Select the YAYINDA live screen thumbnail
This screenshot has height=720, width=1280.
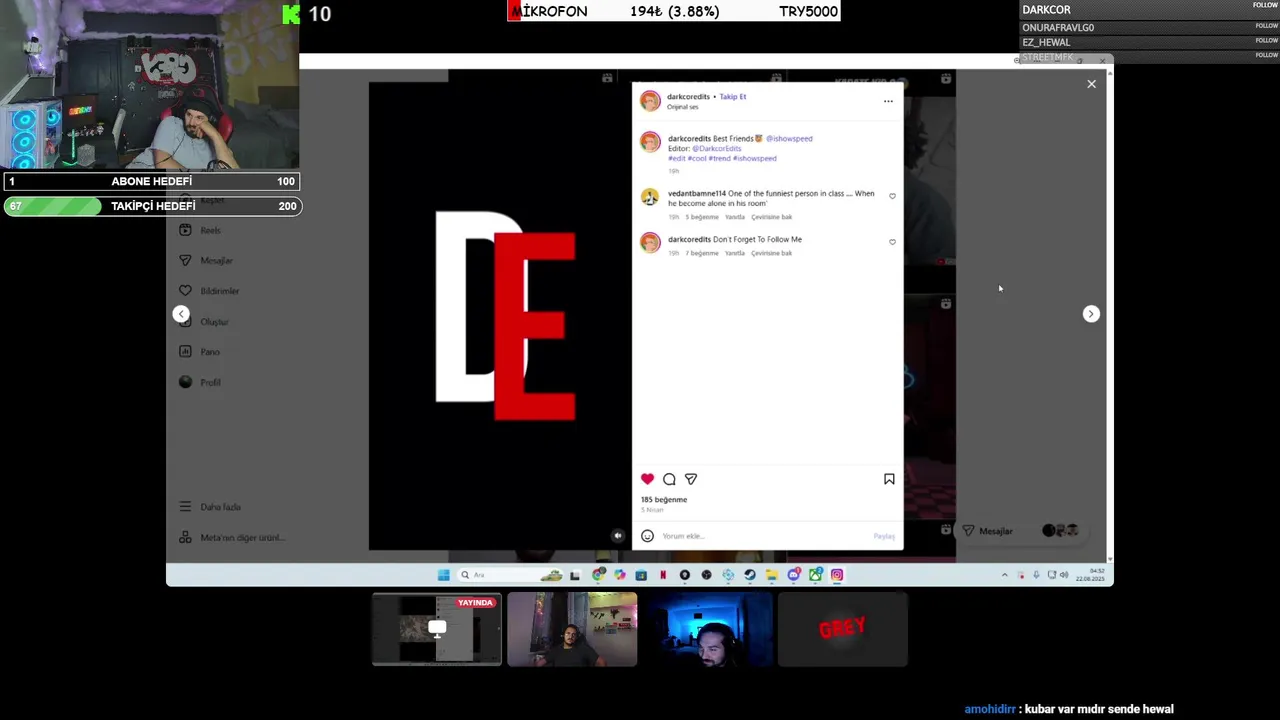point(437,629)
